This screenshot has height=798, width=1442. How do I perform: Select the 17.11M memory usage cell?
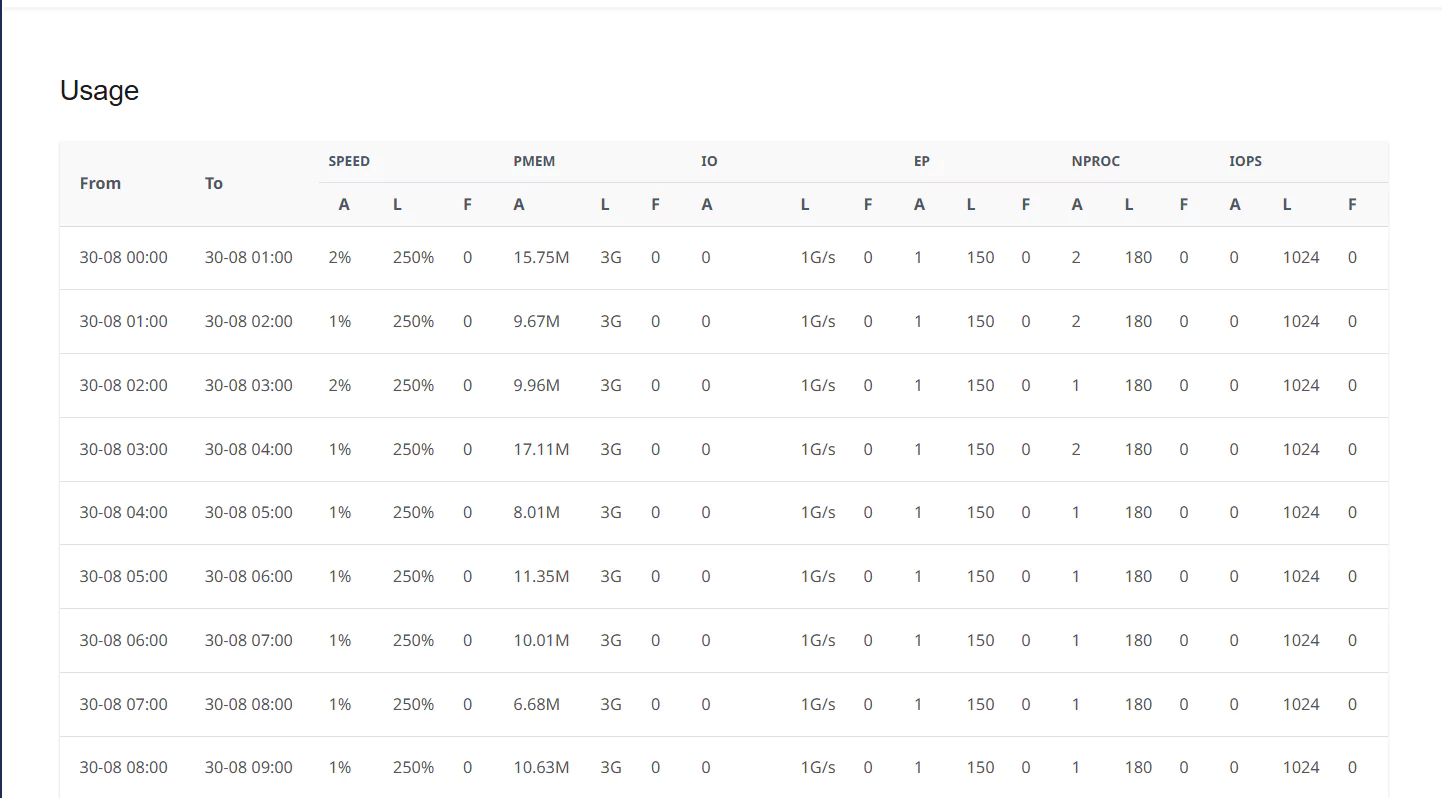tap(541, 449)
